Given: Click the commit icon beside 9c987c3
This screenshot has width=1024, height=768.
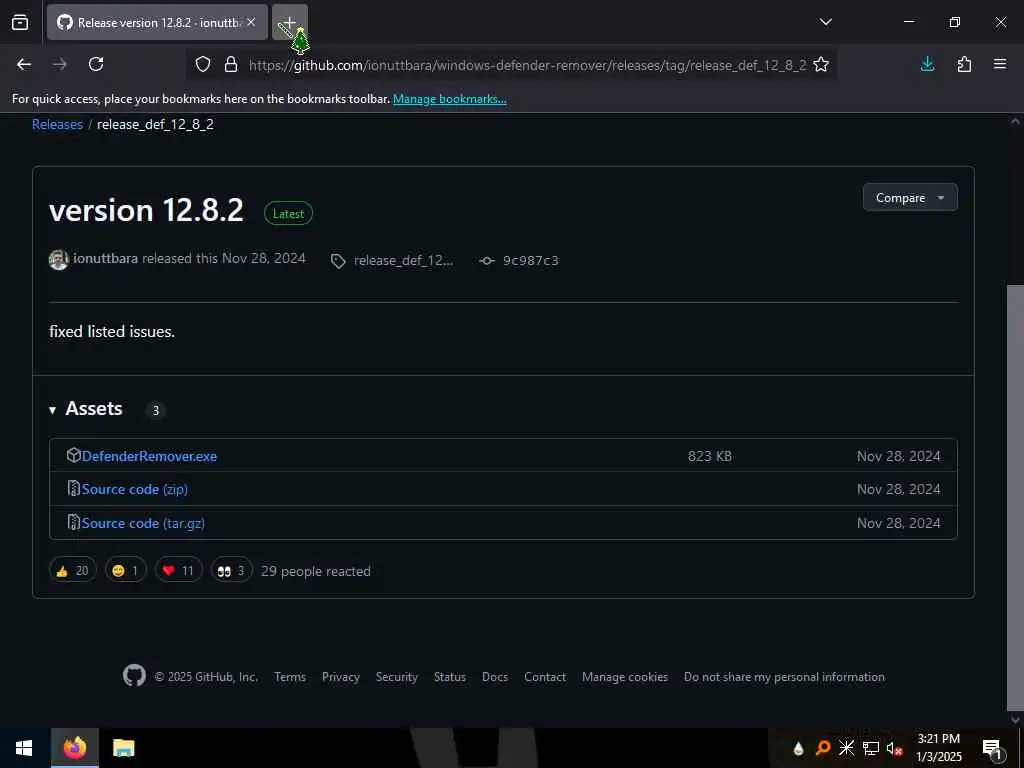Looking at the screenshot, I should click(487, 261).
